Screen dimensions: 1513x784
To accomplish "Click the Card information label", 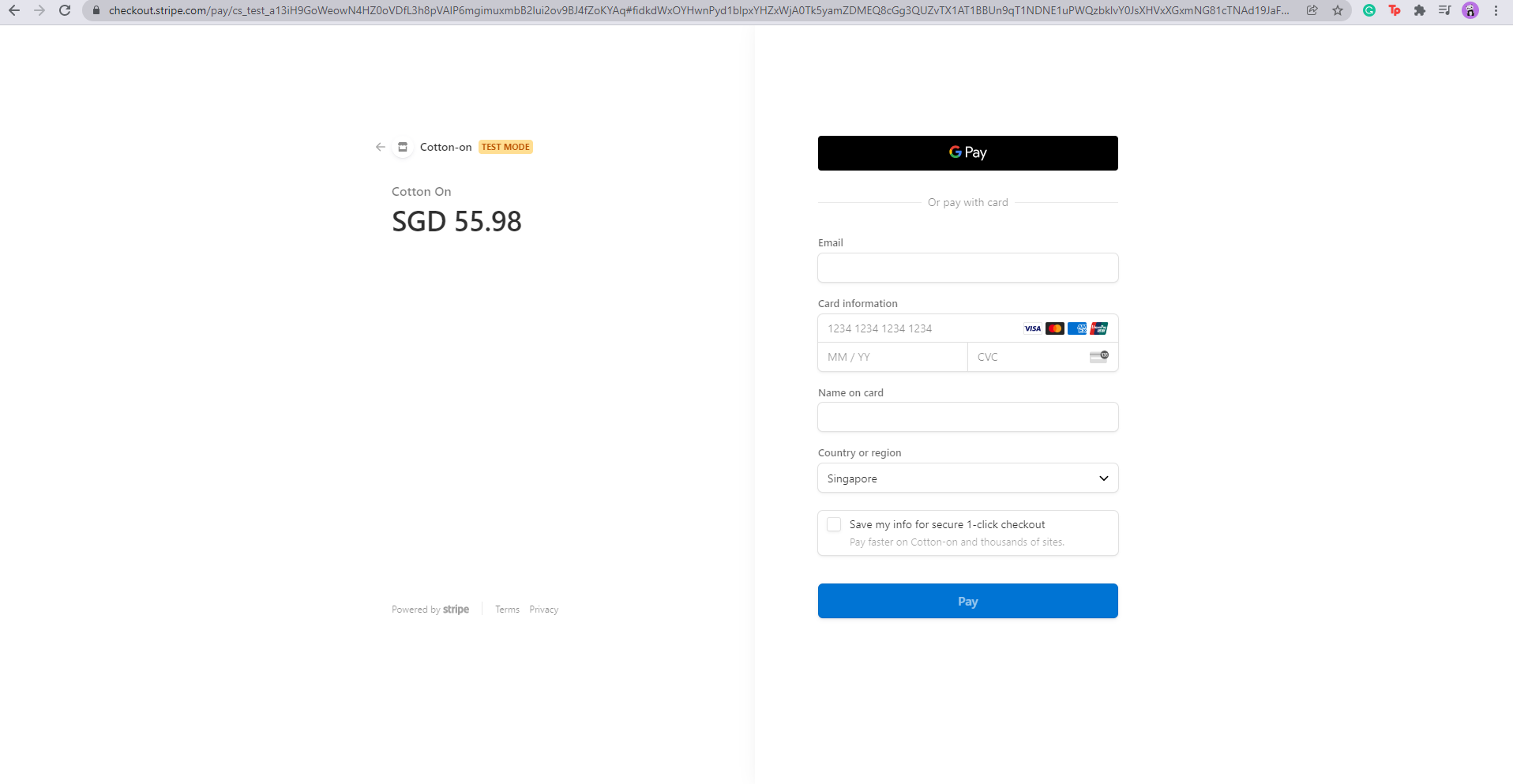I will 858,304.
